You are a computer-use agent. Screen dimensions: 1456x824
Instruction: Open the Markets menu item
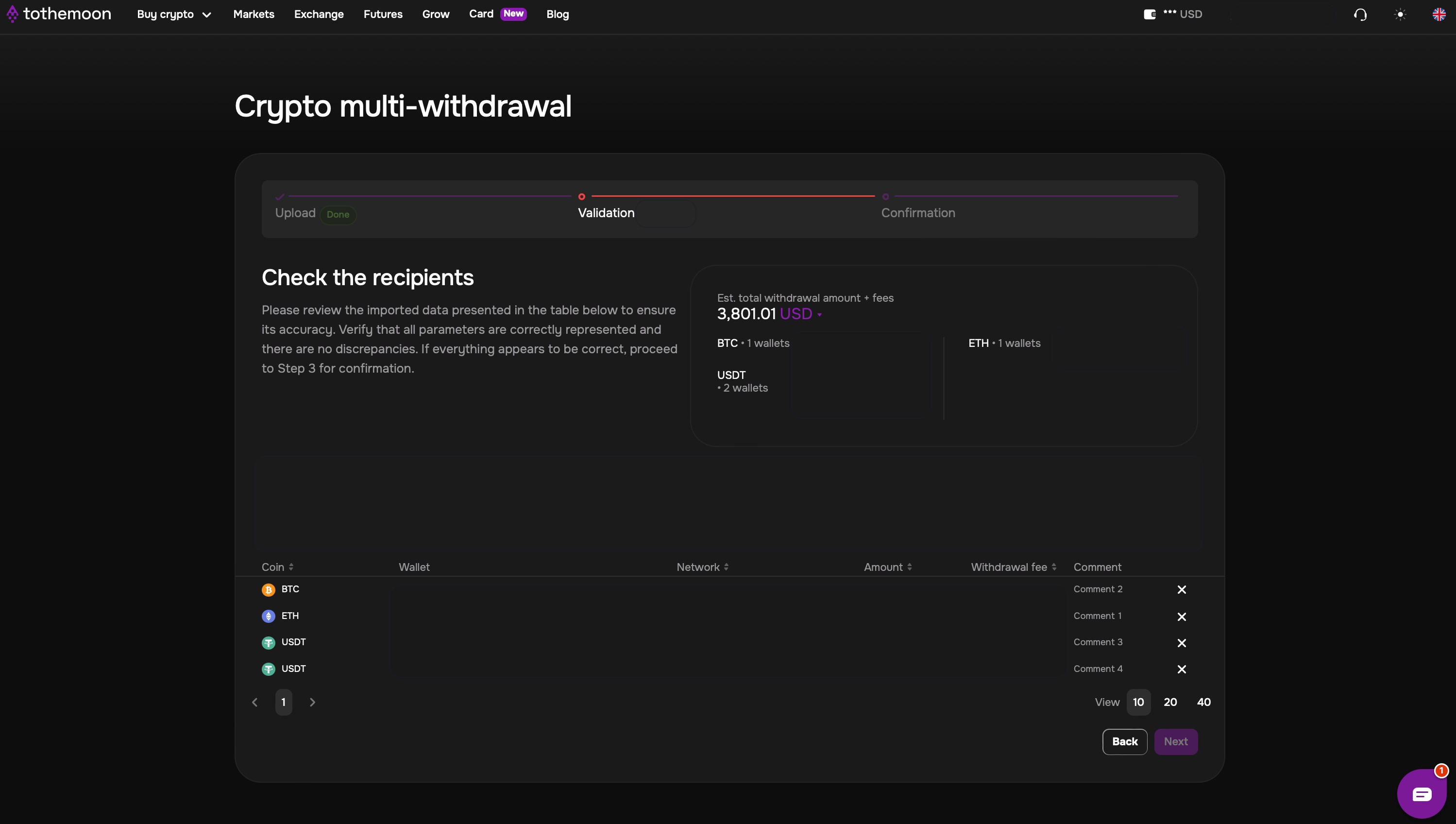click(254, 14)
